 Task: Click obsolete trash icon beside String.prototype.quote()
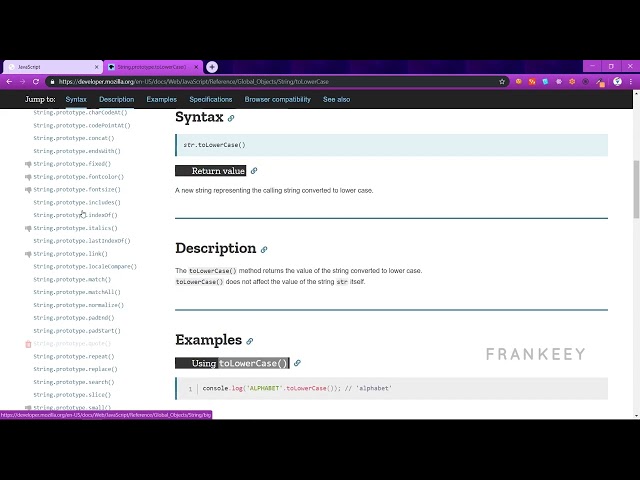click(28, 344)
